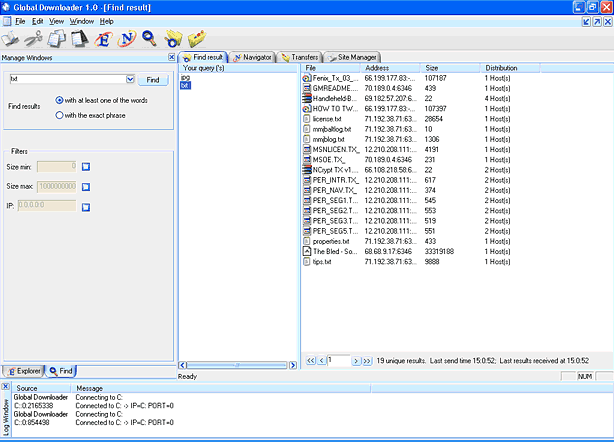614x442 pixels.
Task: Click the application menu icon beside File
Action: point(7,21)
